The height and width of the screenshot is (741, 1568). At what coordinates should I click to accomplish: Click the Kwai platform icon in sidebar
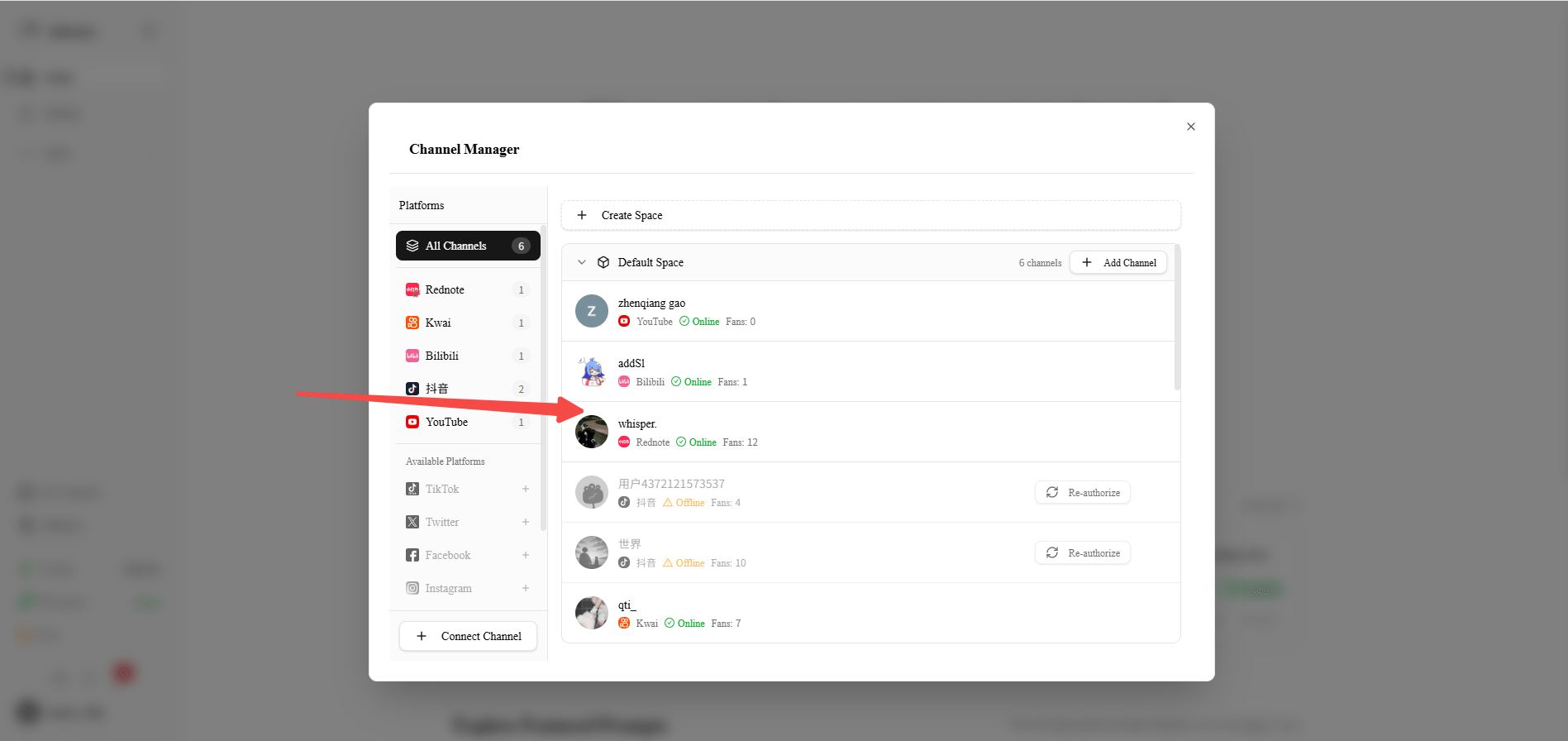(412, 323)
